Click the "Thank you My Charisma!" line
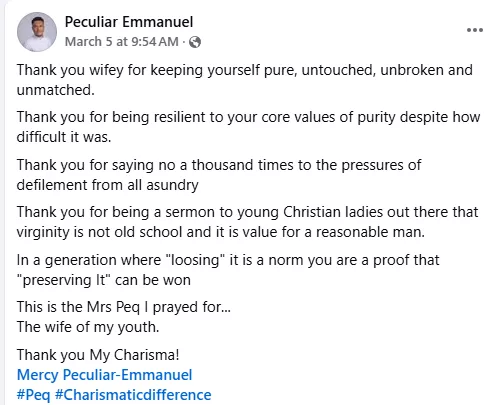Viewport: 499px width, 405px height. tap(98, 355)
